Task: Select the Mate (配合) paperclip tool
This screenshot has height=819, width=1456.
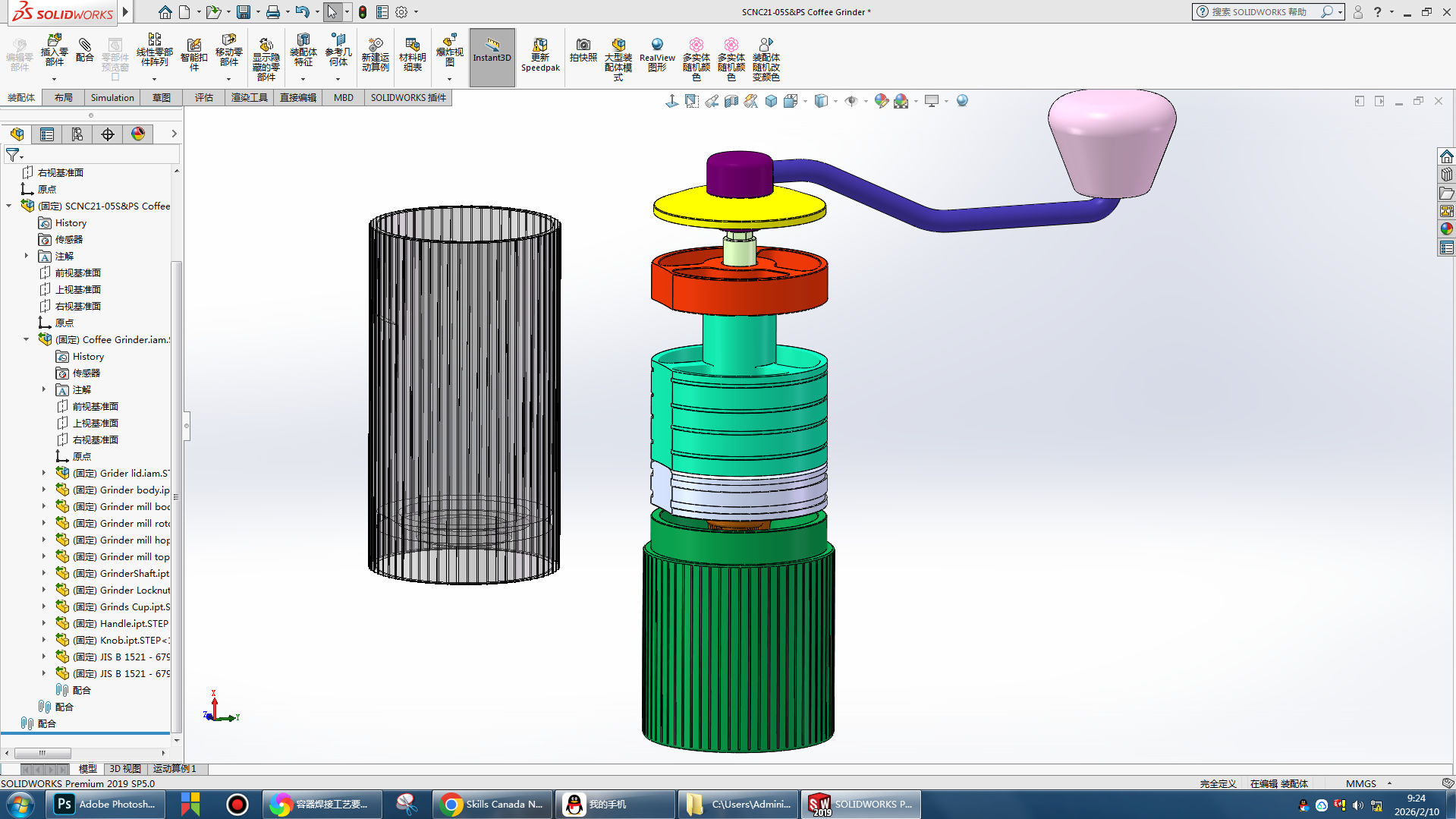Action: (85, 51)
